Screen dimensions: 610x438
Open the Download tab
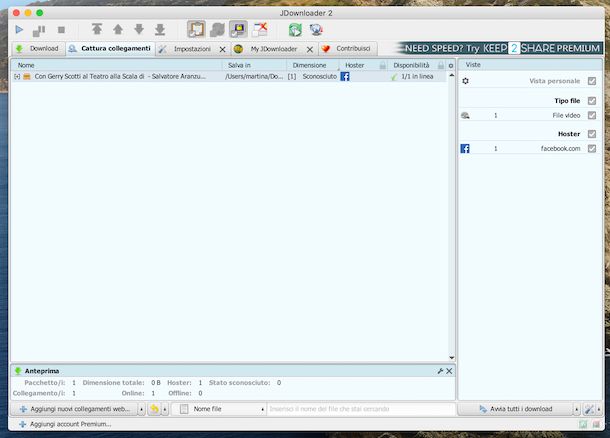(x=38, y=49)
